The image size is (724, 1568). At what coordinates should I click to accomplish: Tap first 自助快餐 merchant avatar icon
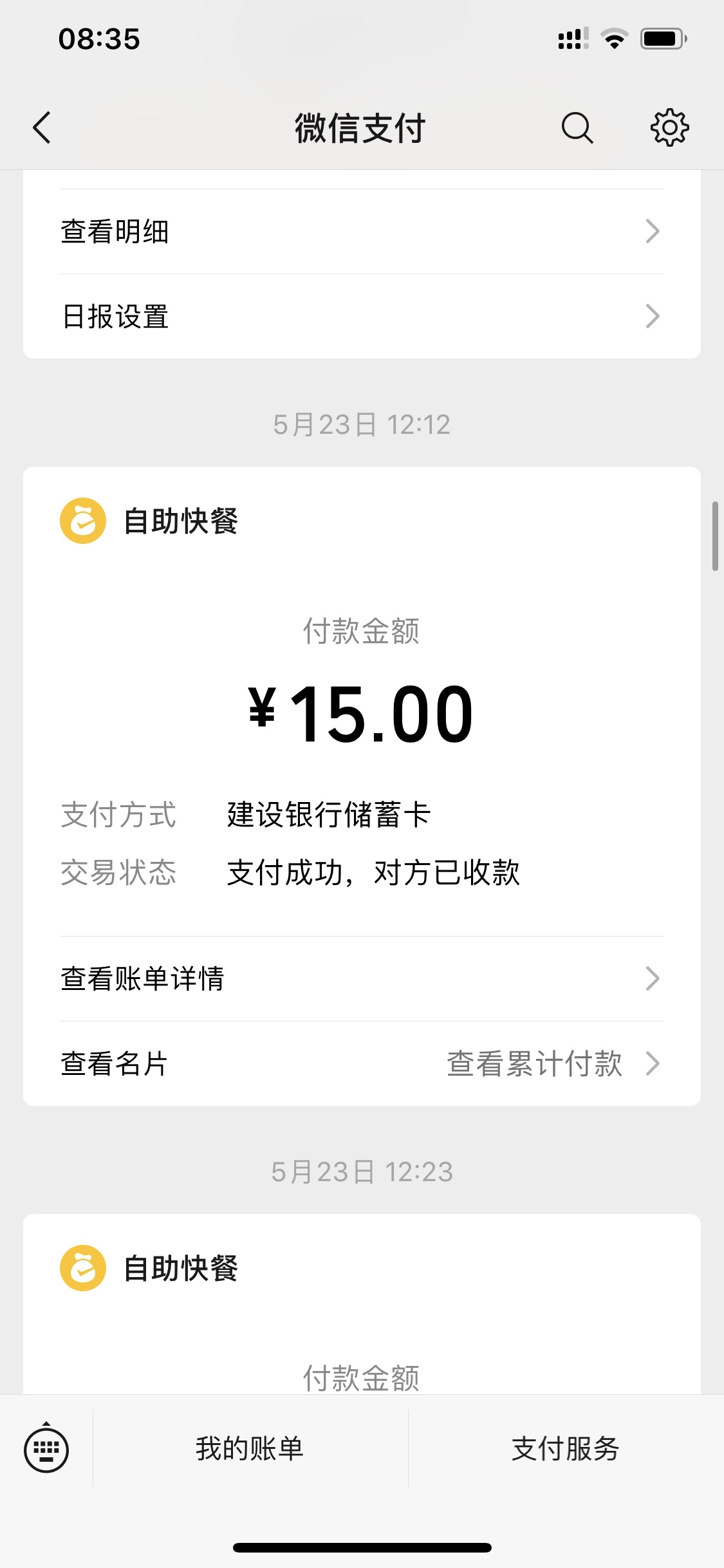[83, 521]
